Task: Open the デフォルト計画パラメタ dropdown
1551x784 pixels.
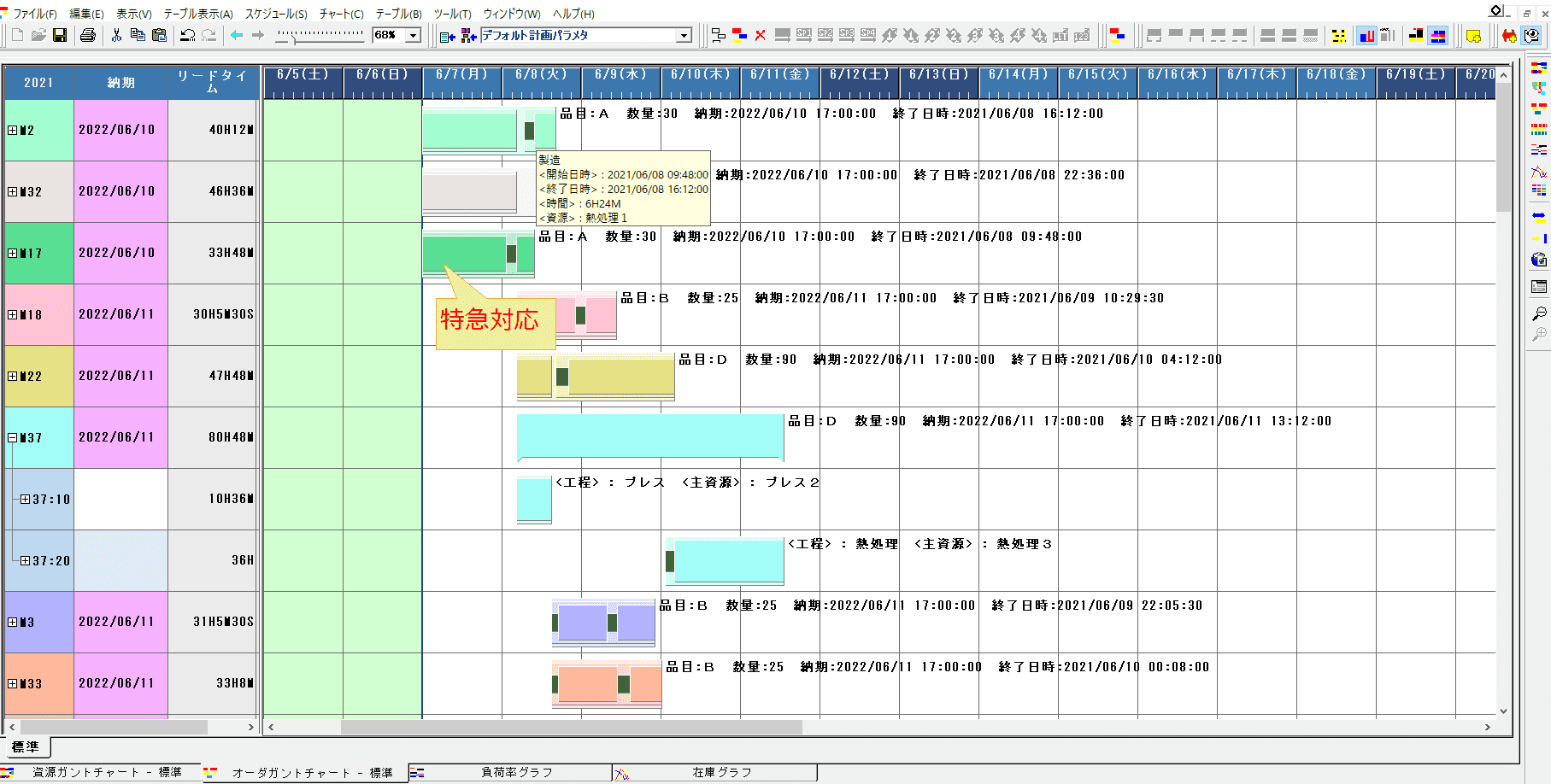Action: pyautogui.click(x=684, y=36)
